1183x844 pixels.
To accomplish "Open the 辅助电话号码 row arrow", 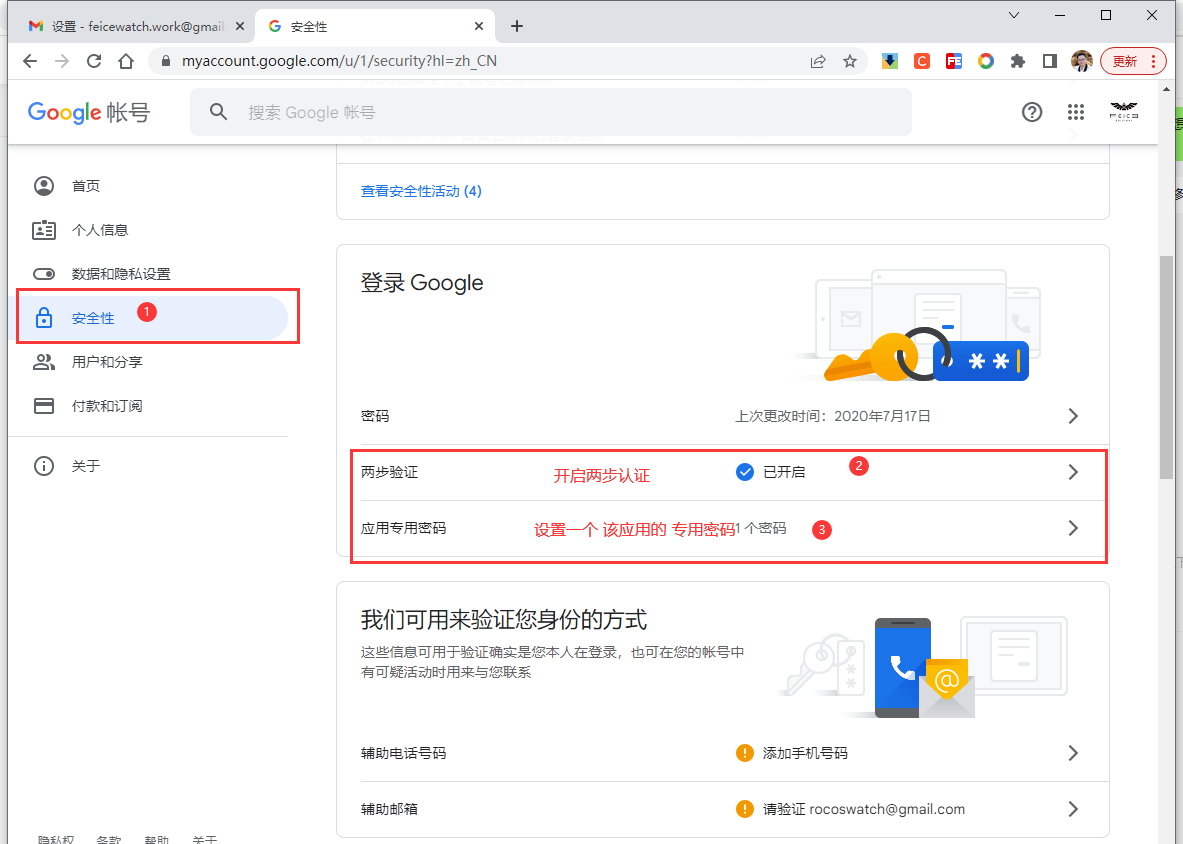I will point(1073,753).
